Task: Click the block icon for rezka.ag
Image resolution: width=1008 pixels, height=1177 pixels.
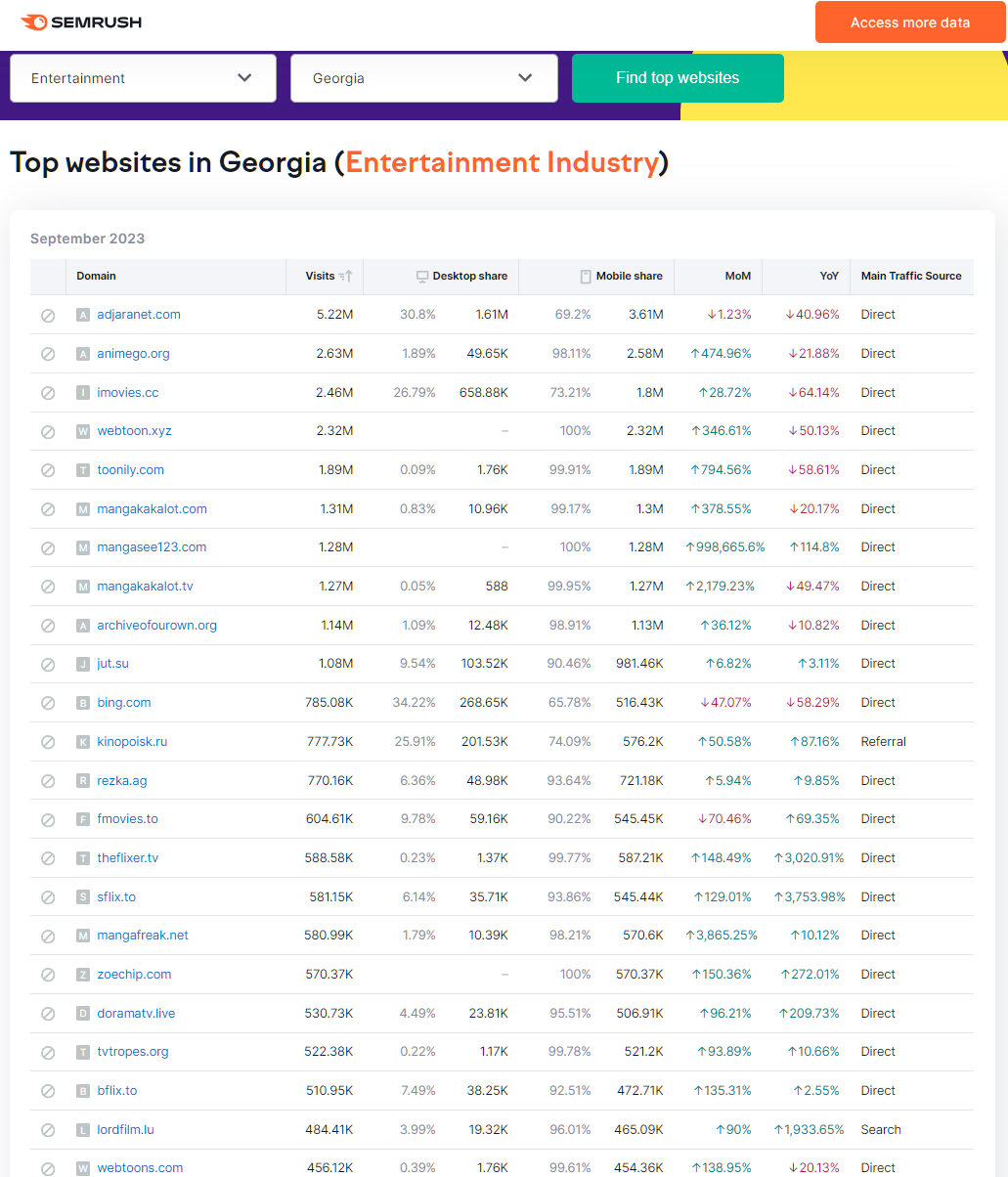Action: pyautogui.click(x=48, y=781)
